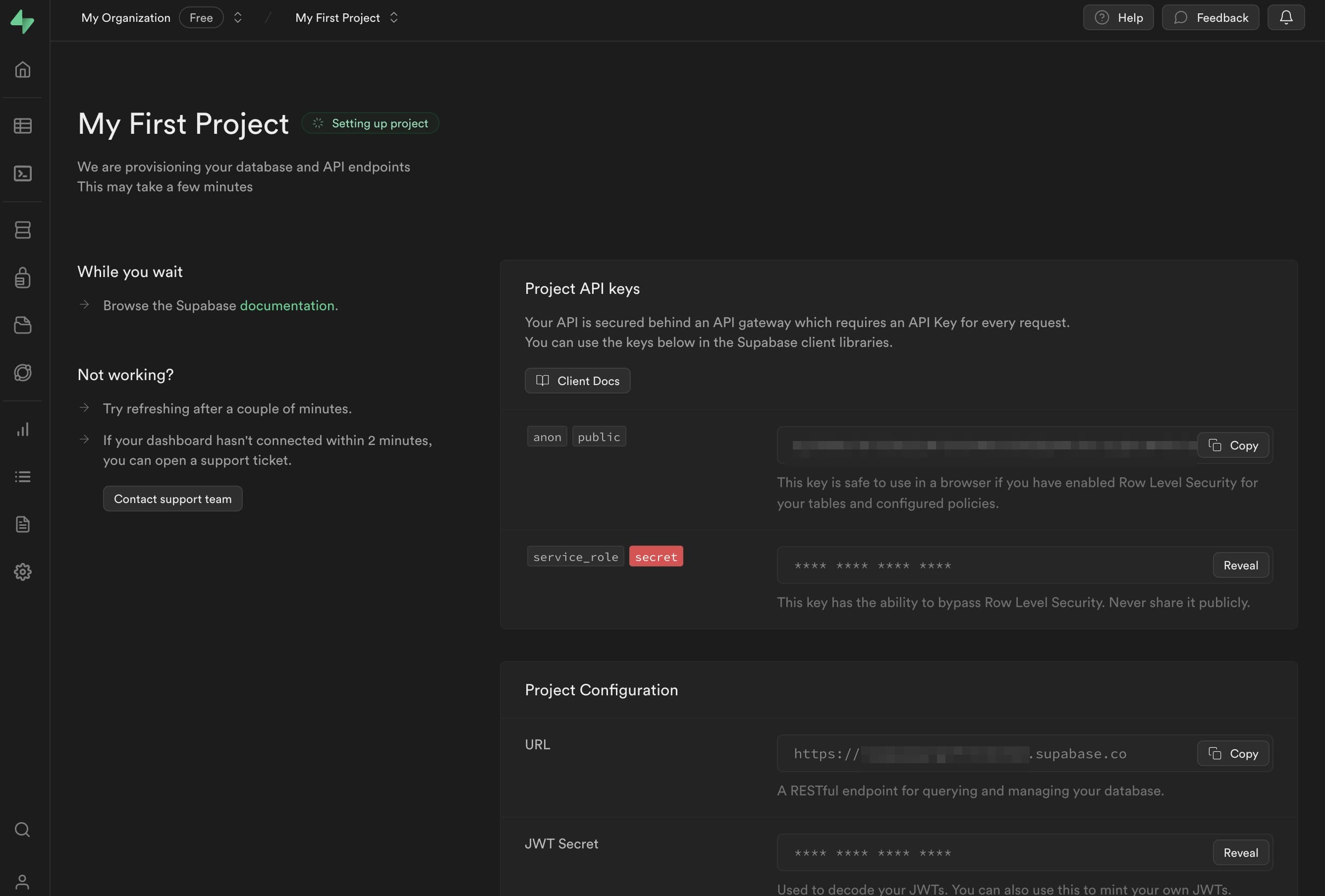1325x896 pixels.
Task: Click the Feedback button
Action: pos(1210,17)
